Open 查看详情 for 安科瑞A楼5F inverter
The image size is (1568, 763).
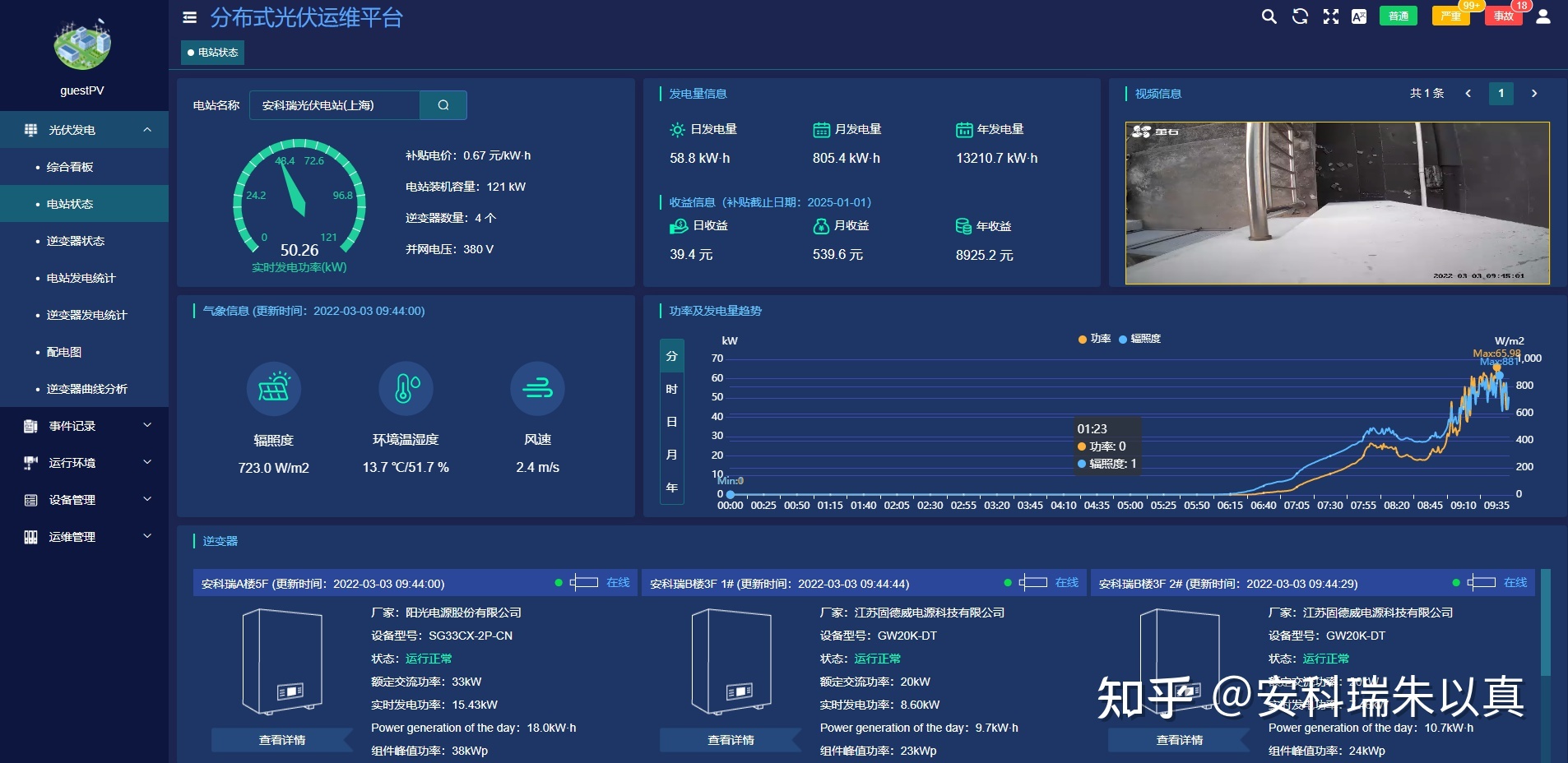point(281,739)
